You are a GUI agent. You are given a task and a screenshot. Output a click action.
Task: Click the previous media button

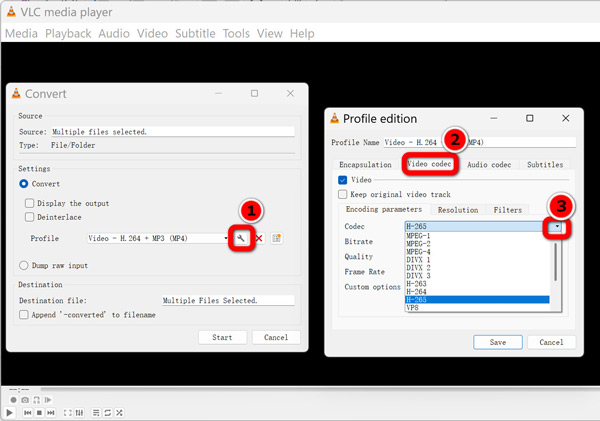28,413
